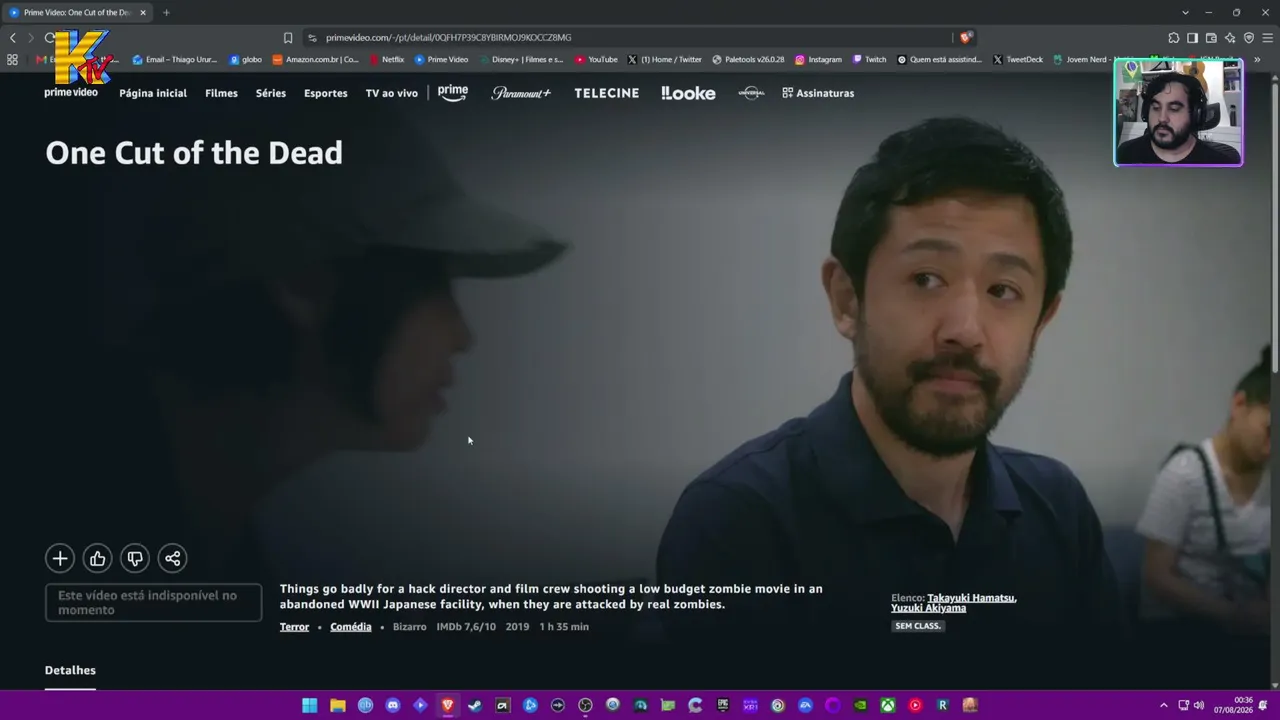Open Steam from the taskbar
The image size is (1280, 720).
point(475,705)
